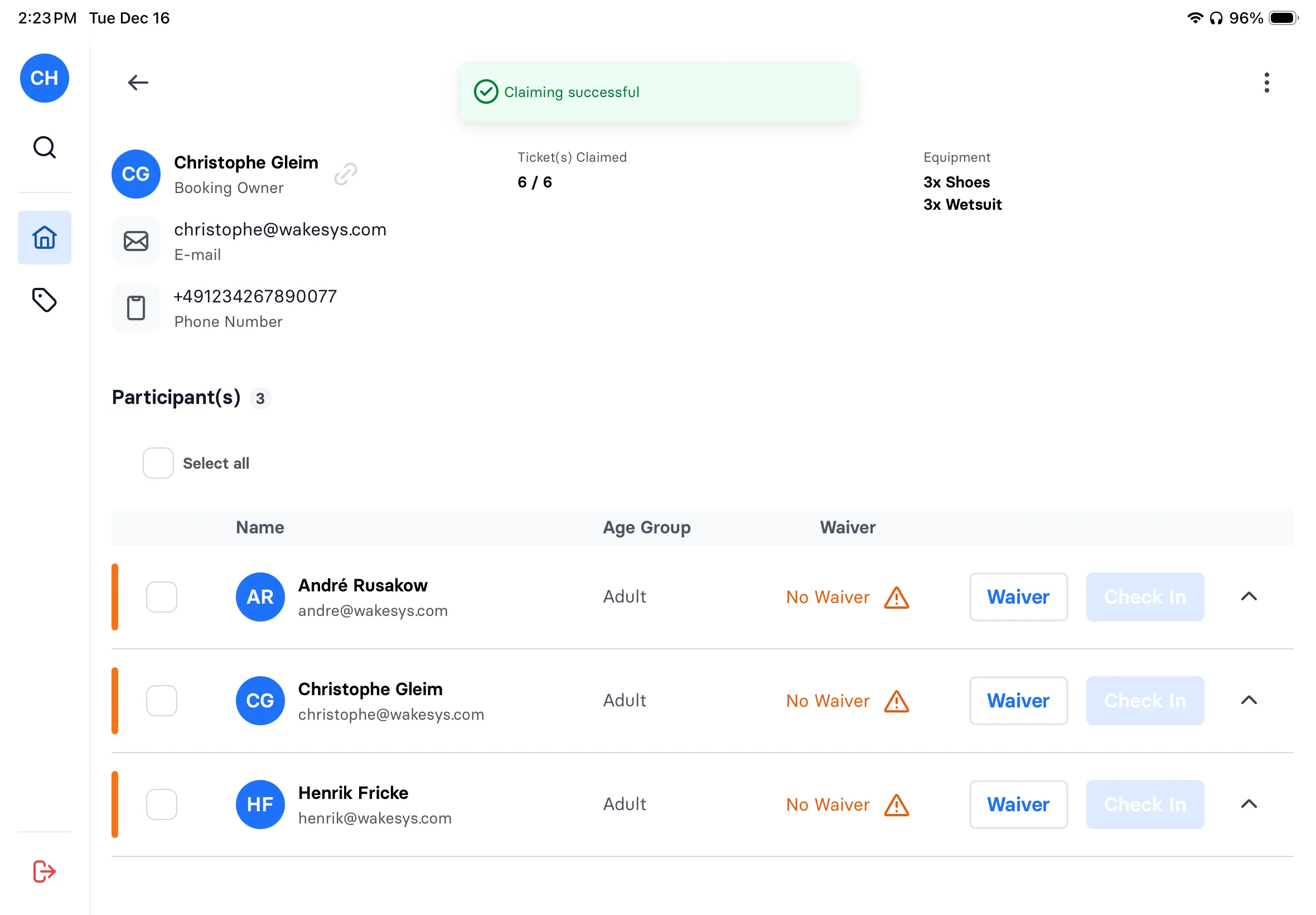Select André Rusakow's row checkbox
Image resolution: width=1316 pixels, height=915 pixels.
pos(162,597)
